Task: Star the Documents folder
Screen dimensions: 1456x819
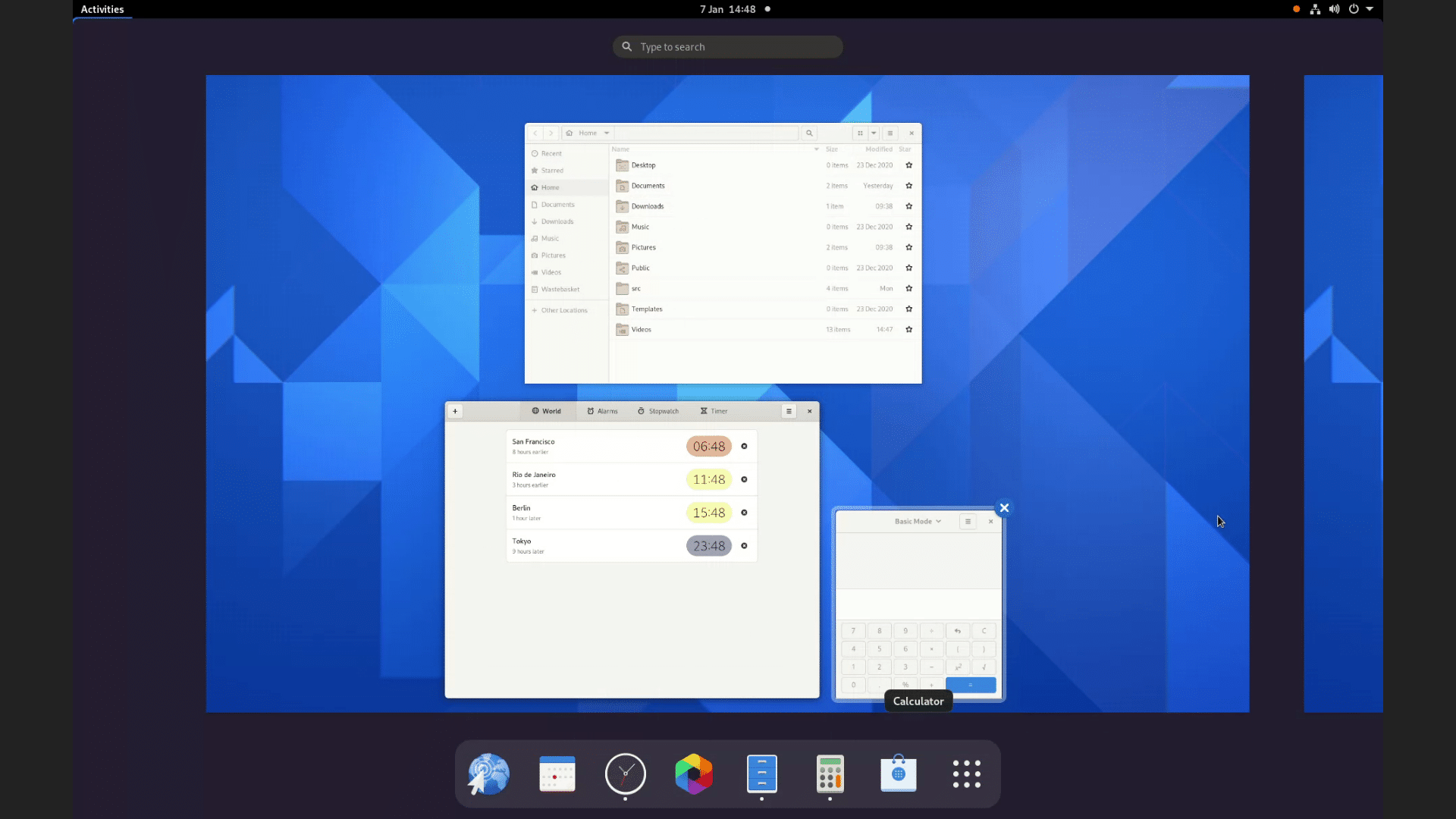Action: pyautogui.click(x=908, y=186)
